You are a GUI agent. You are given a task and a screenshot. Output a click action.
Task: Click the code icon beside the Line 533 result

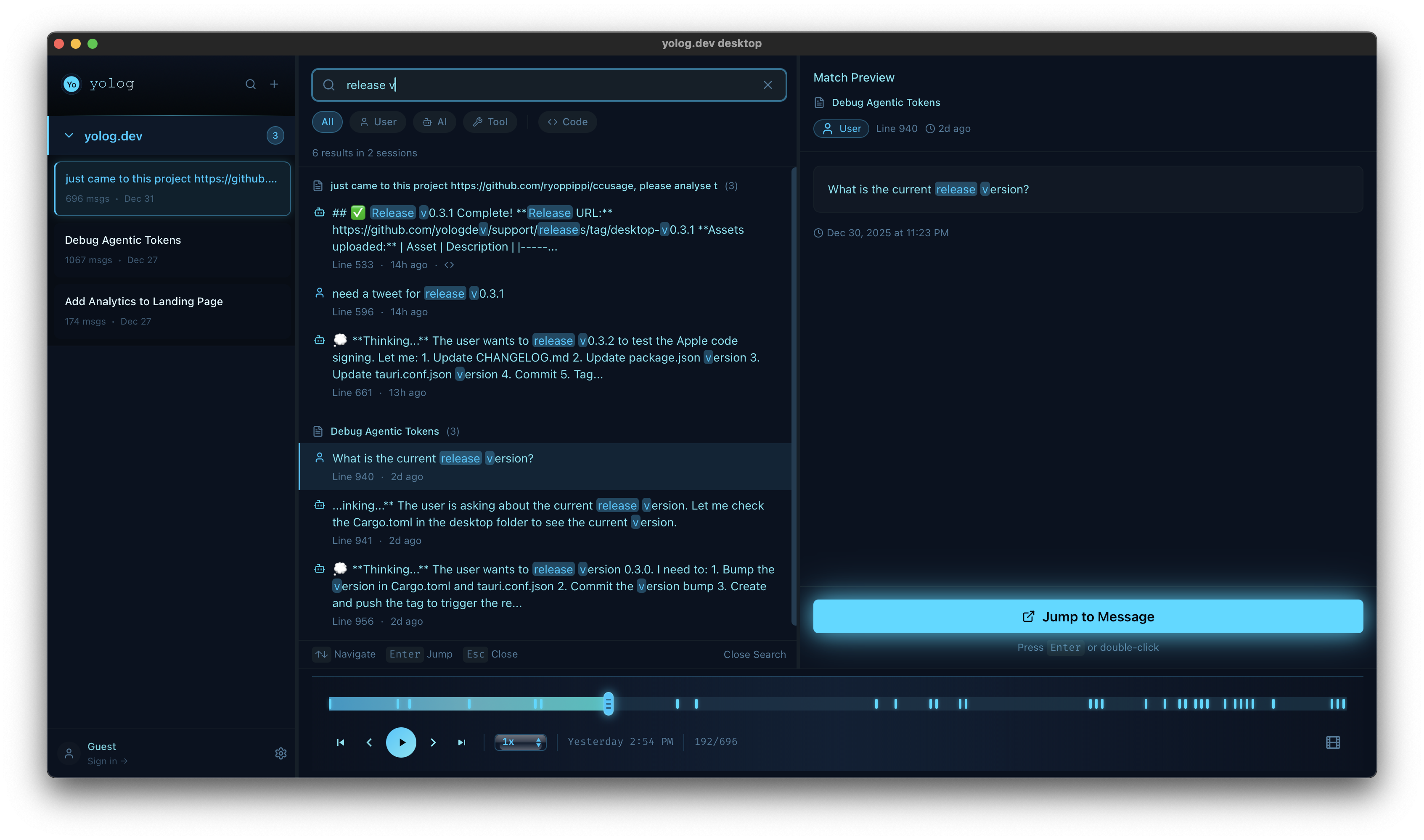[x=448, y=264]
